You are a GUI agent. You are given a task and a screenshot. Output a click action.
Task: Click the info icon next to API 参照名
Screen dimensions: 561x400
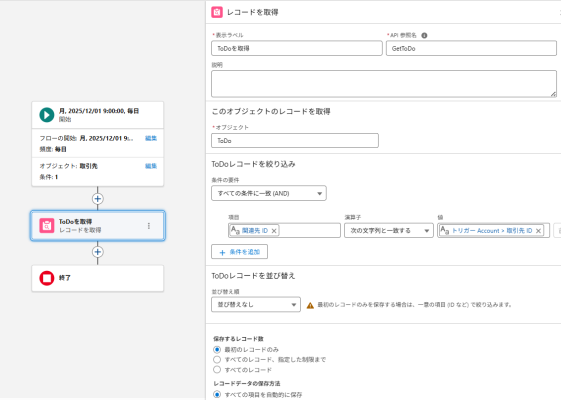(x=424, y=35)
